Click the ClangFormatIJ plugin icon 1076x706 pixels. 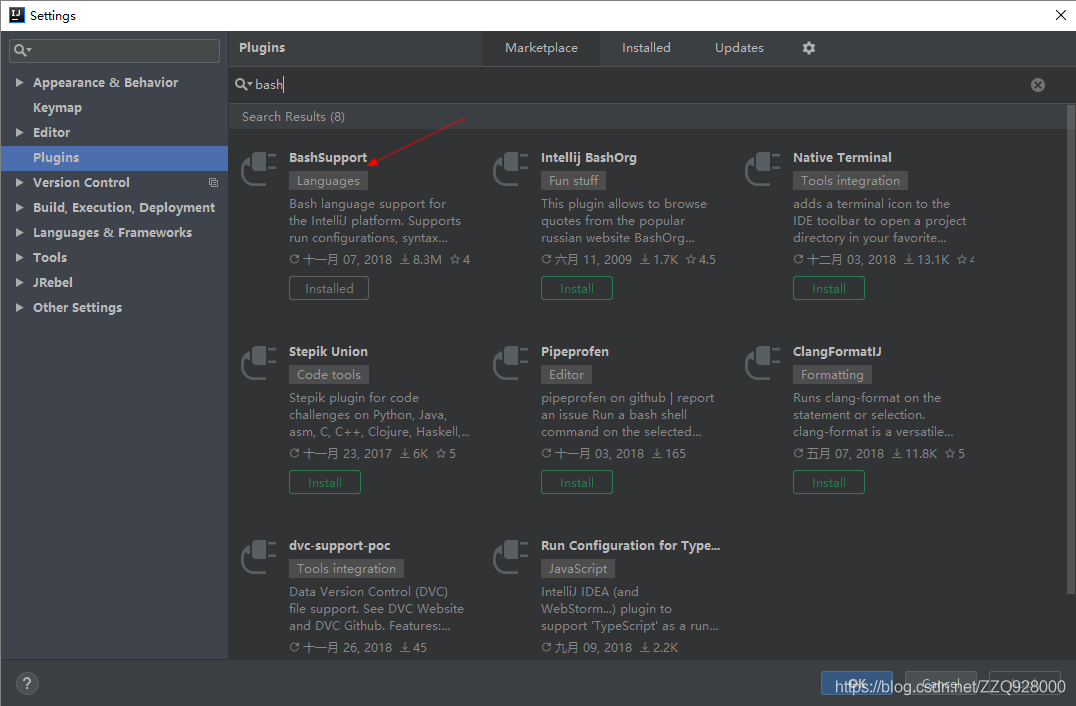coord(762,363)
